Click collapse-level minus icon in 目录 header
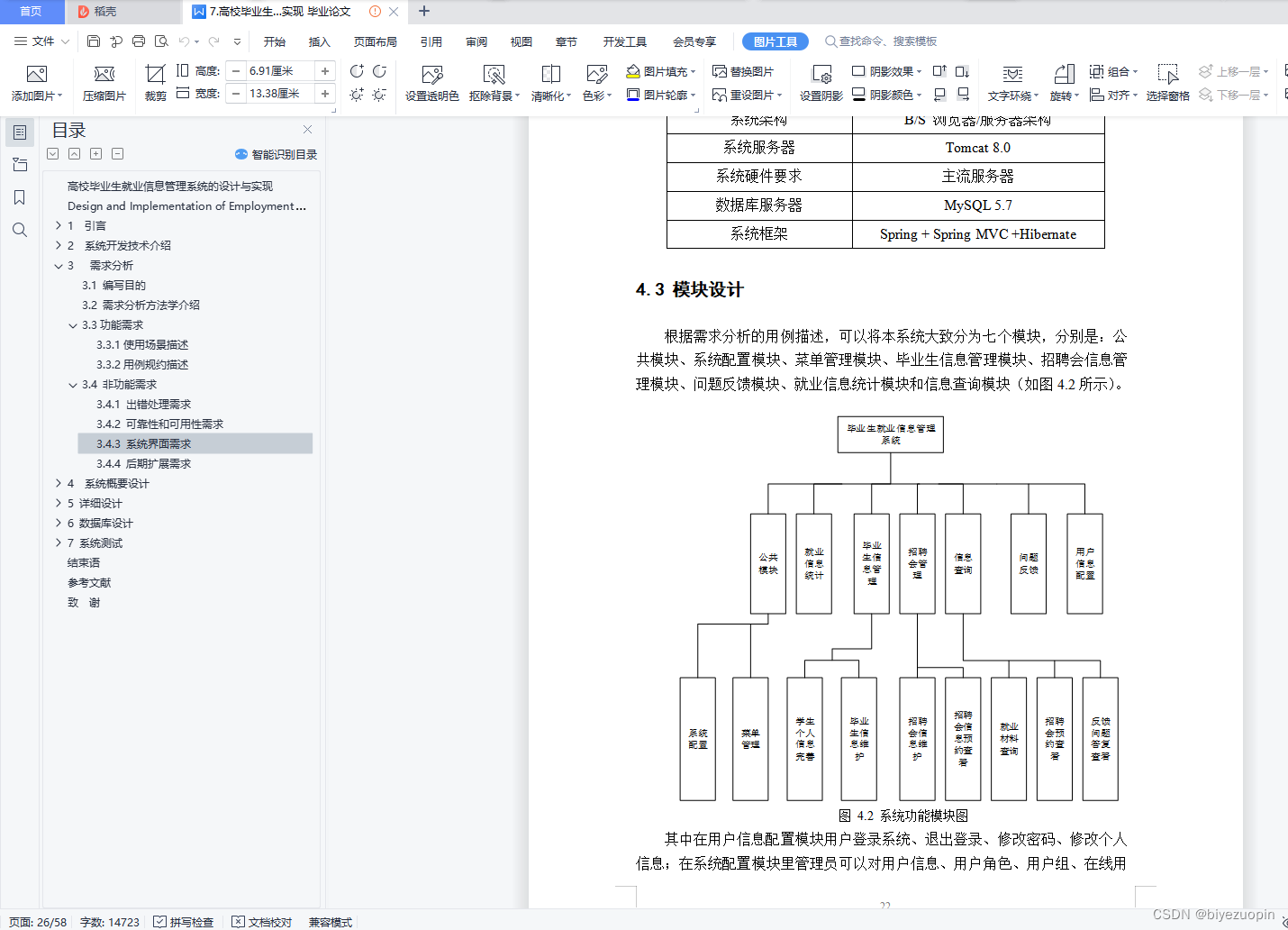 (118, 154)
